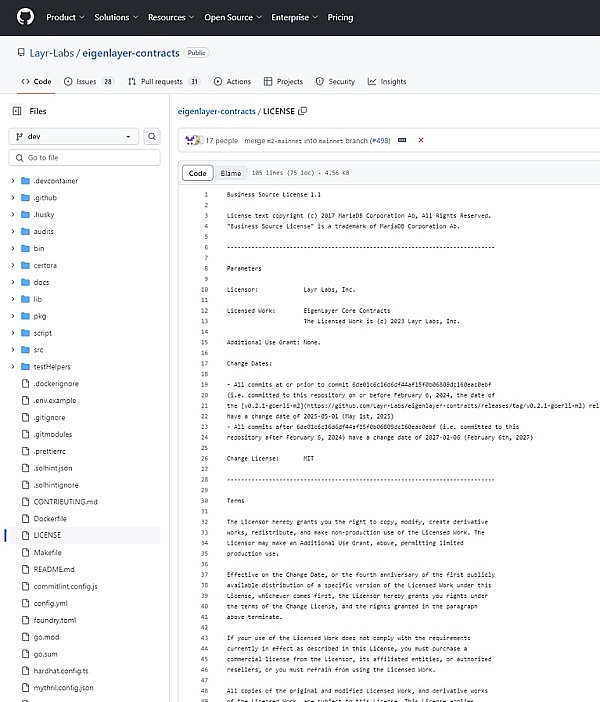This screenshot has height=702, width=600.
Task: Click the Pricing menu link
Action: [340, 17]
